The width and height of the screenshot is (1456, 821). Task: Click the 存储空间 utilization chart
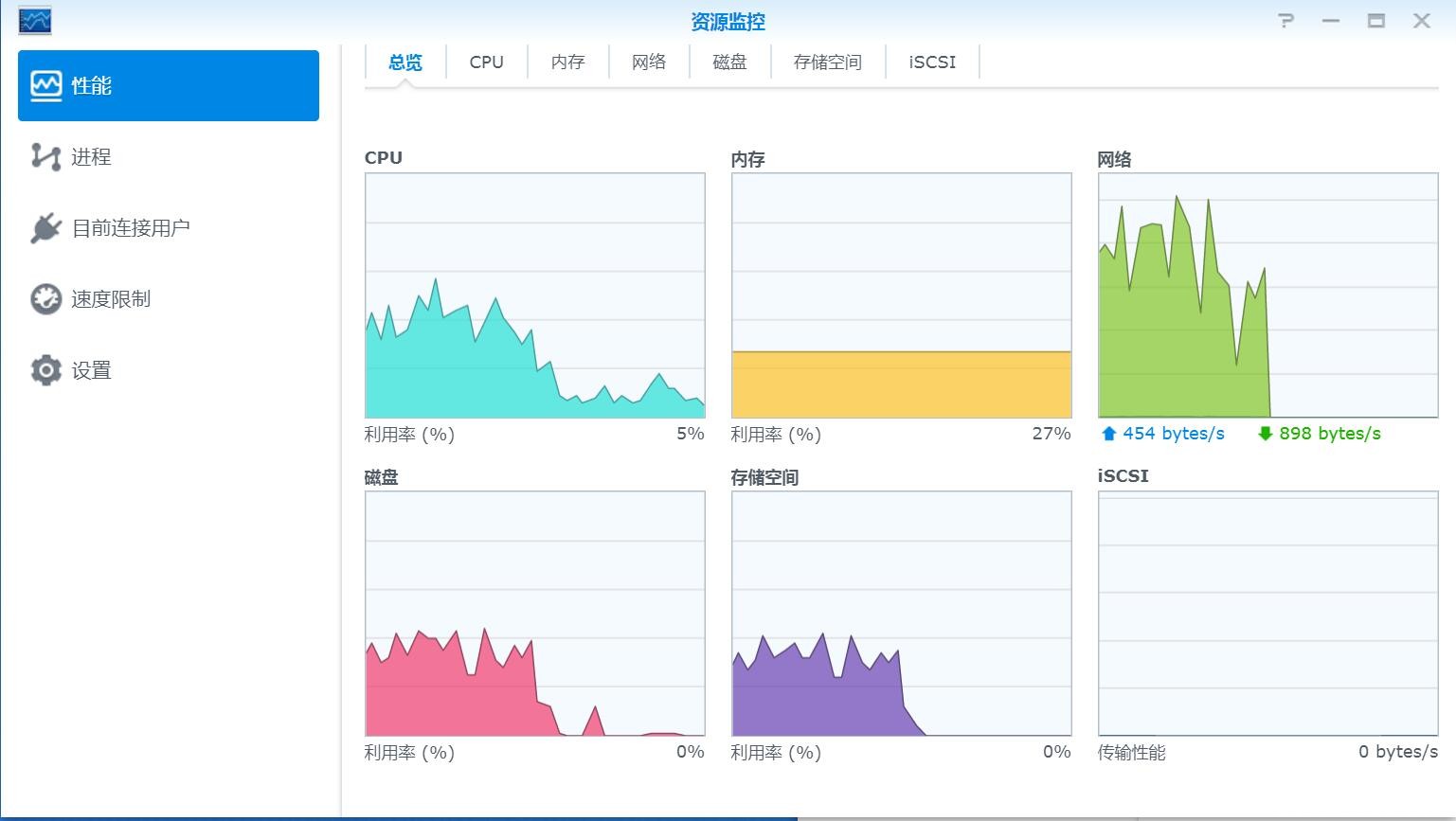tap(902, 614)
